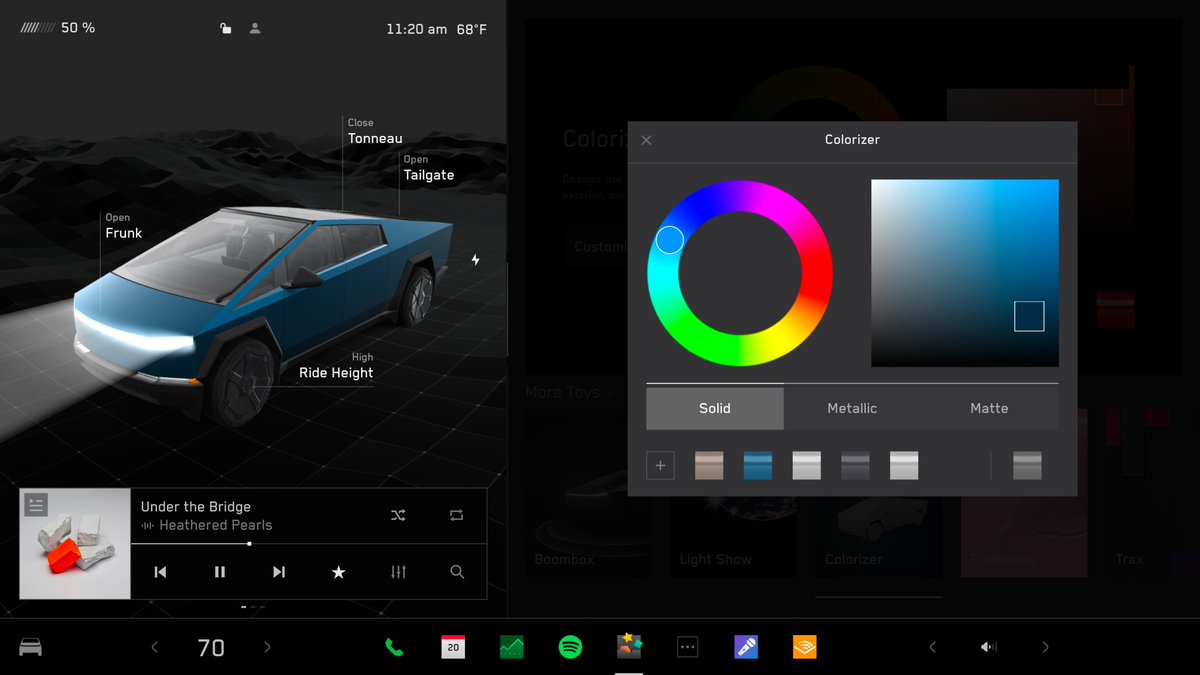Open the driver profile icon
Image resolution: width=1200 pixels, height=675 pixels.
pyautogui.click(x=255, y=29)
